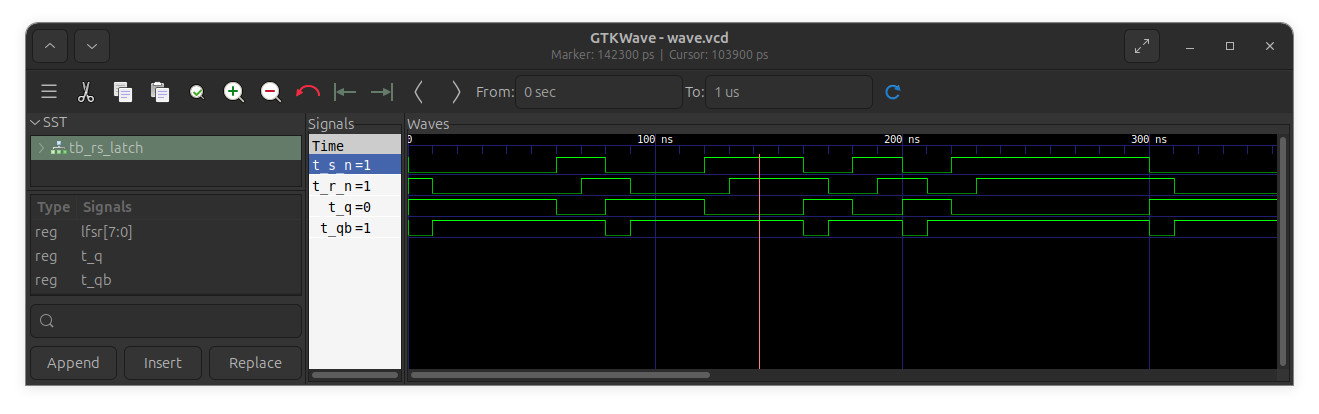The image size is (1319, 414).
Task: Jump to the end time
Action: click(x=382, y=92)
